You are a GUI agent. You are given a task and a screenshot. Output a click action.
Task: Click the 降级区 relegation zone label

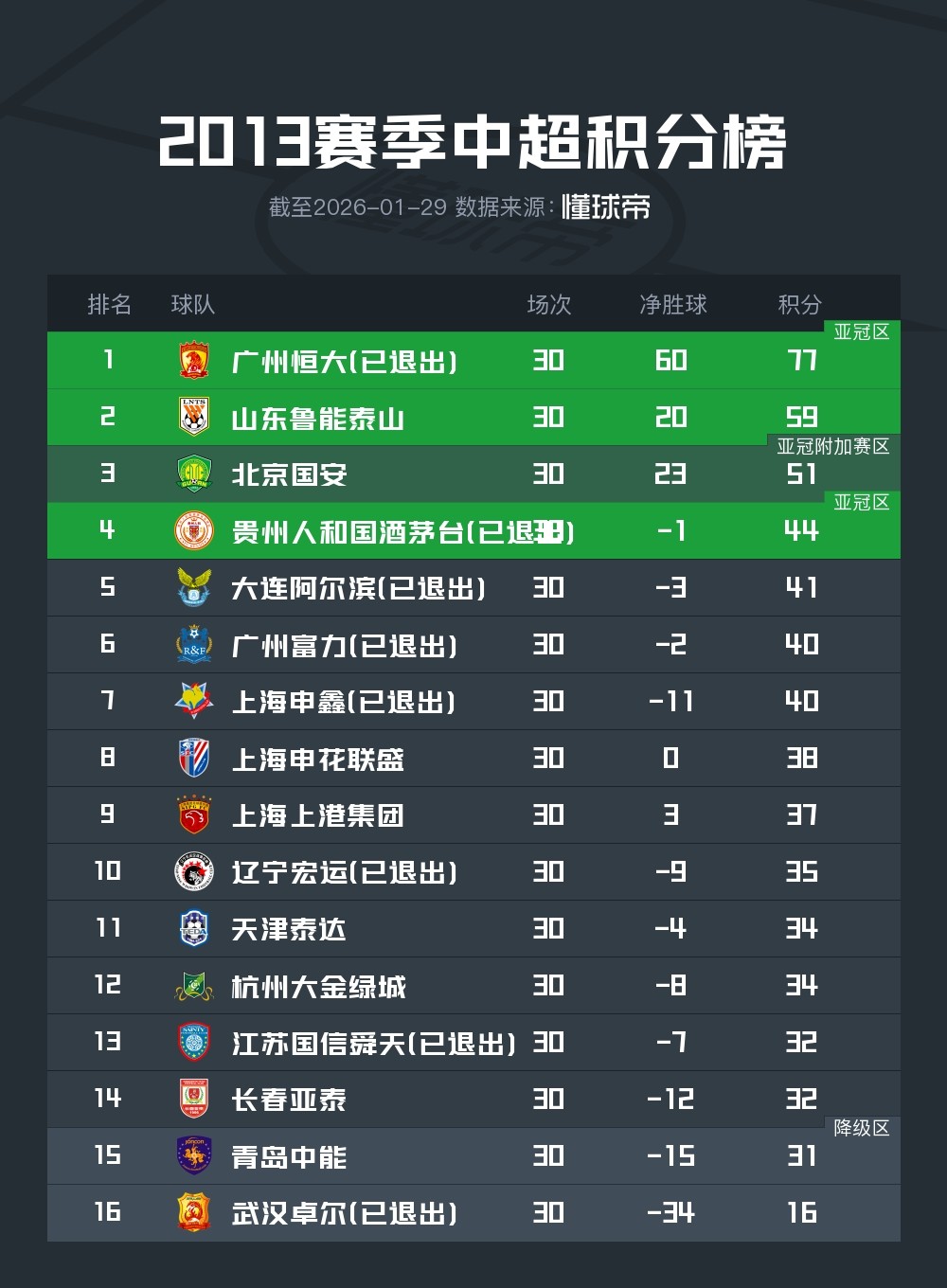pyautogui.click(x=861, y=1128)
